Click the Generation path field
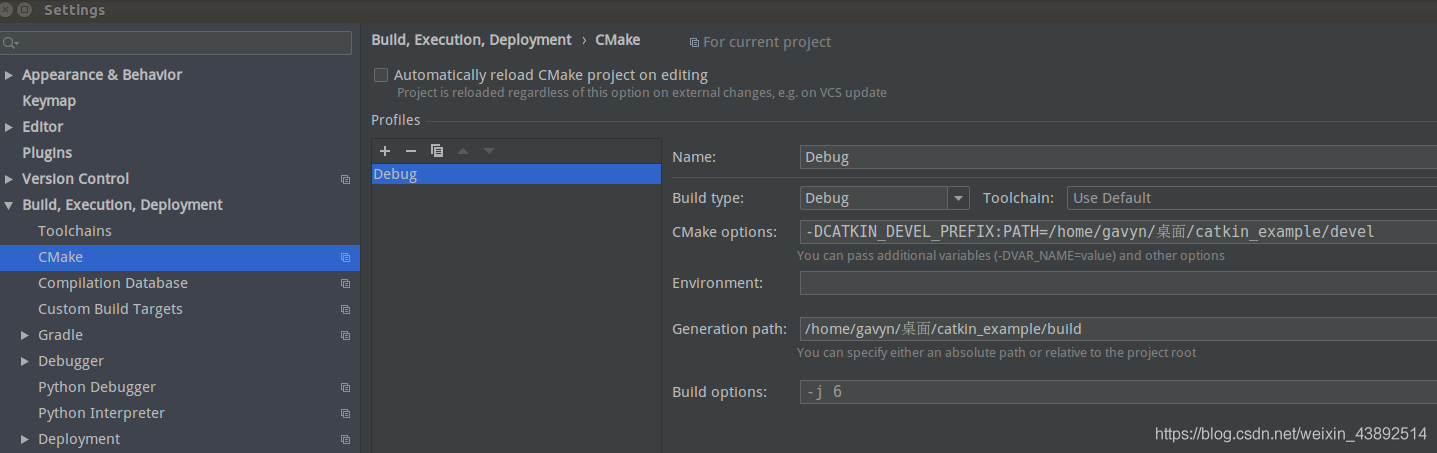 point(1115,329)
